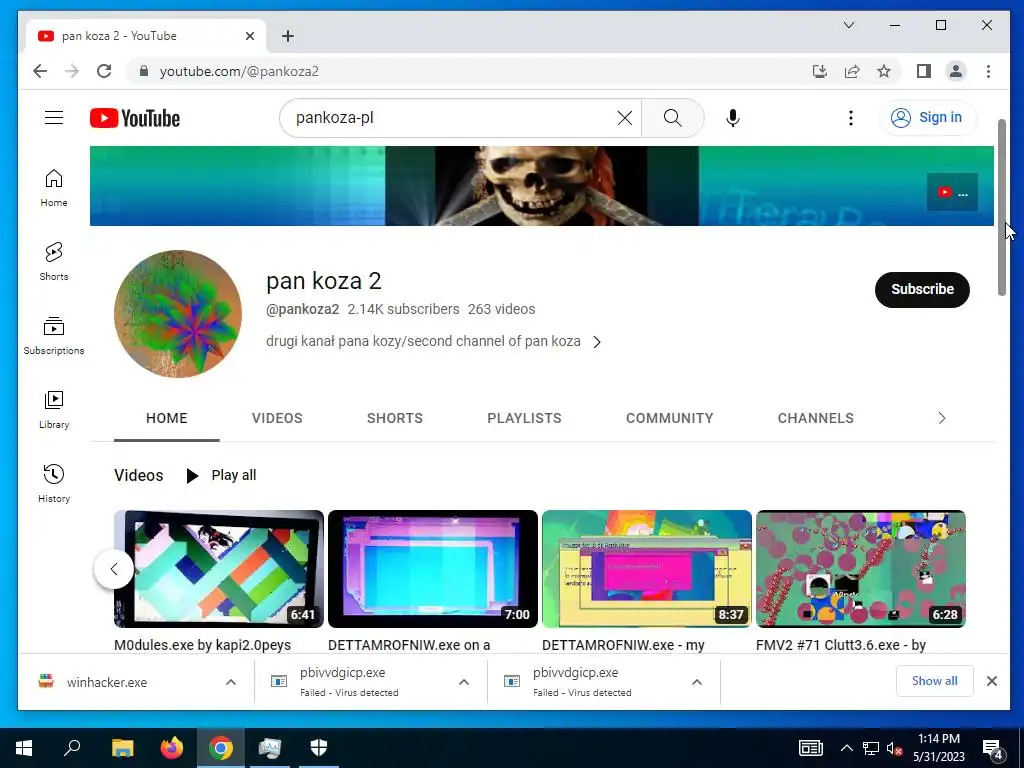This screenshot has width=1024, height=768.
Task: Open a new browser tab
Action: (287, 36)
